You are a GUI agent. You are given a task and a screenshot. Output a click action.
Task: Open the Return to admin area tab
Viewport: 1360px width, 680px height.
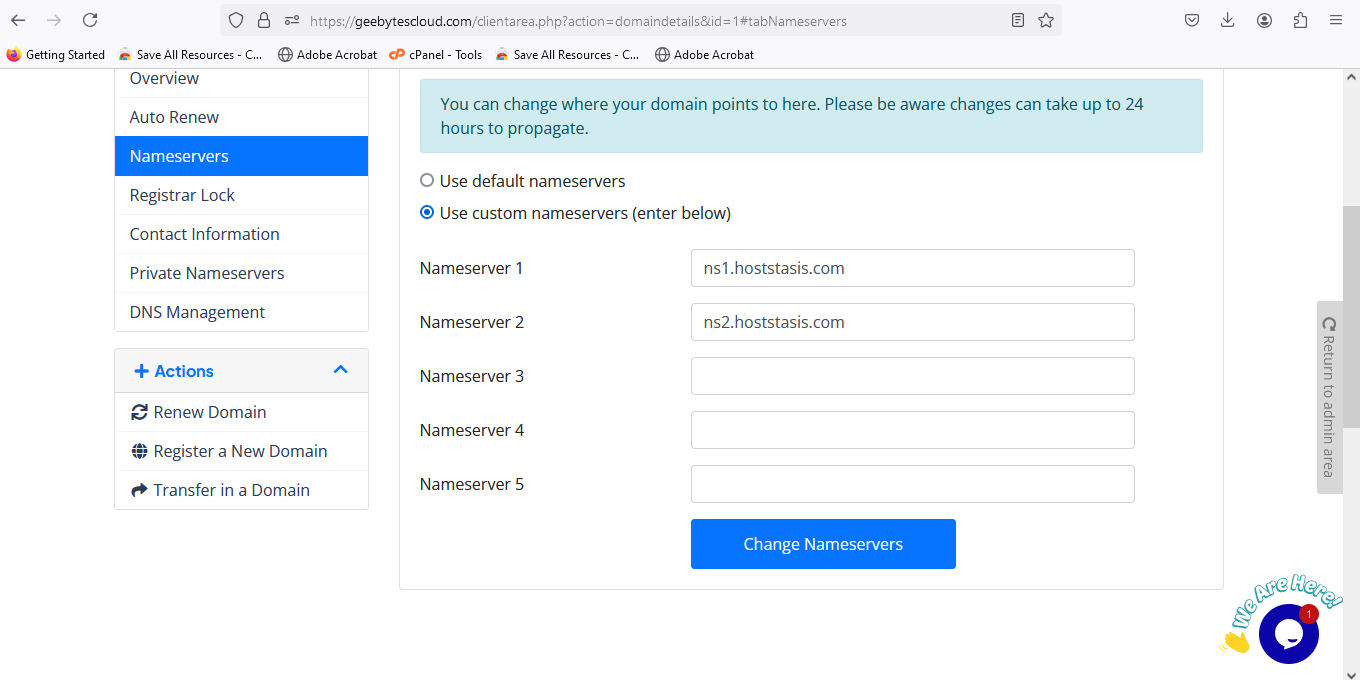1329,397
